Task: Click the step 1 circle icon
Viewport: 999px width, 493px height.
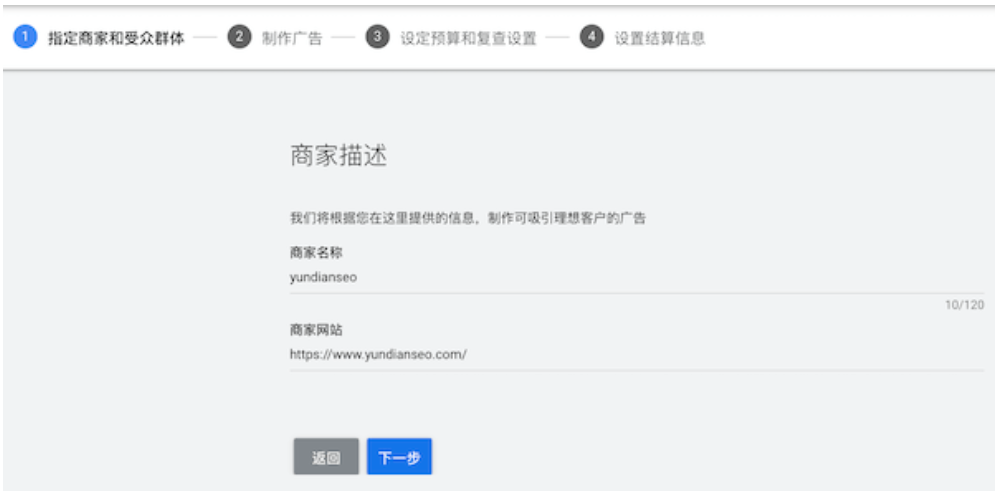Action: (25, 37)
